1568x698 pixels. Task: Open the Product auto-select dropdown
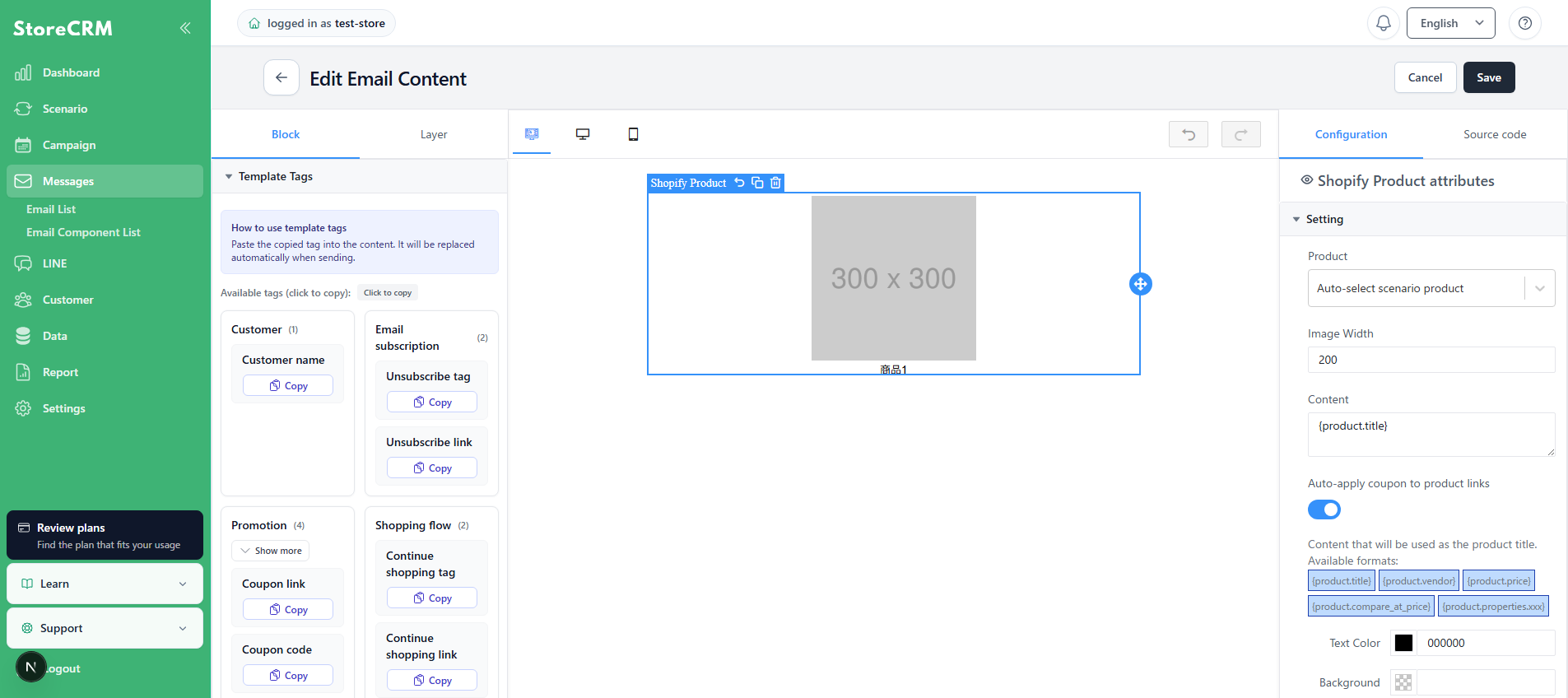pos(1431,288)
